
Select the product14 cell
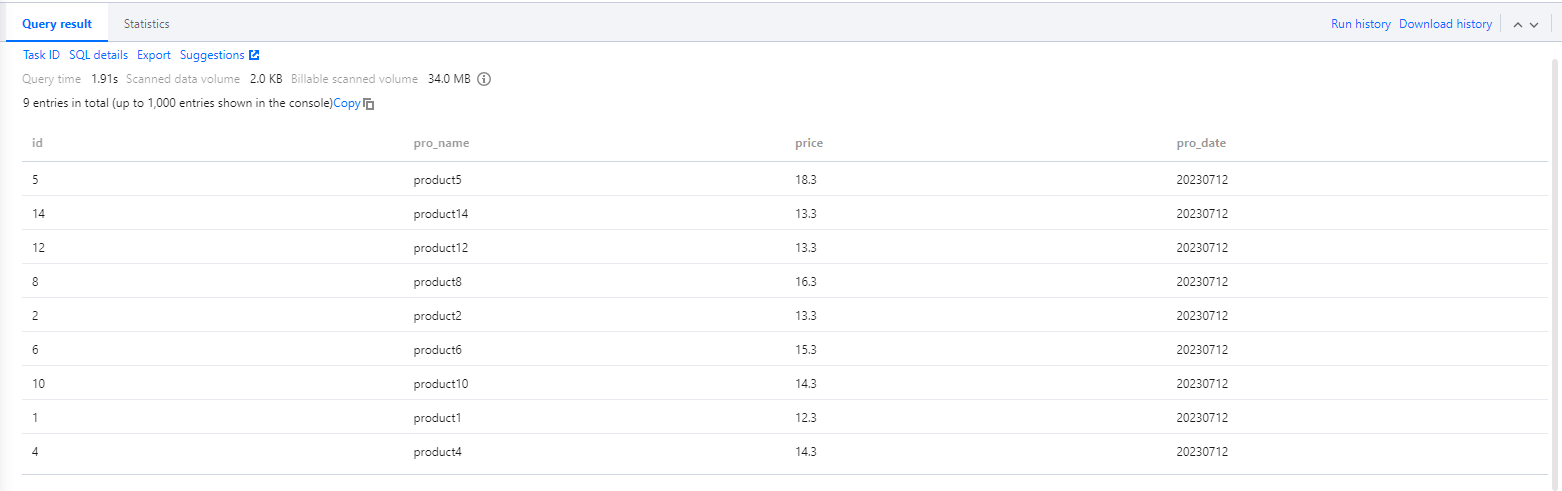click(440, 214)
